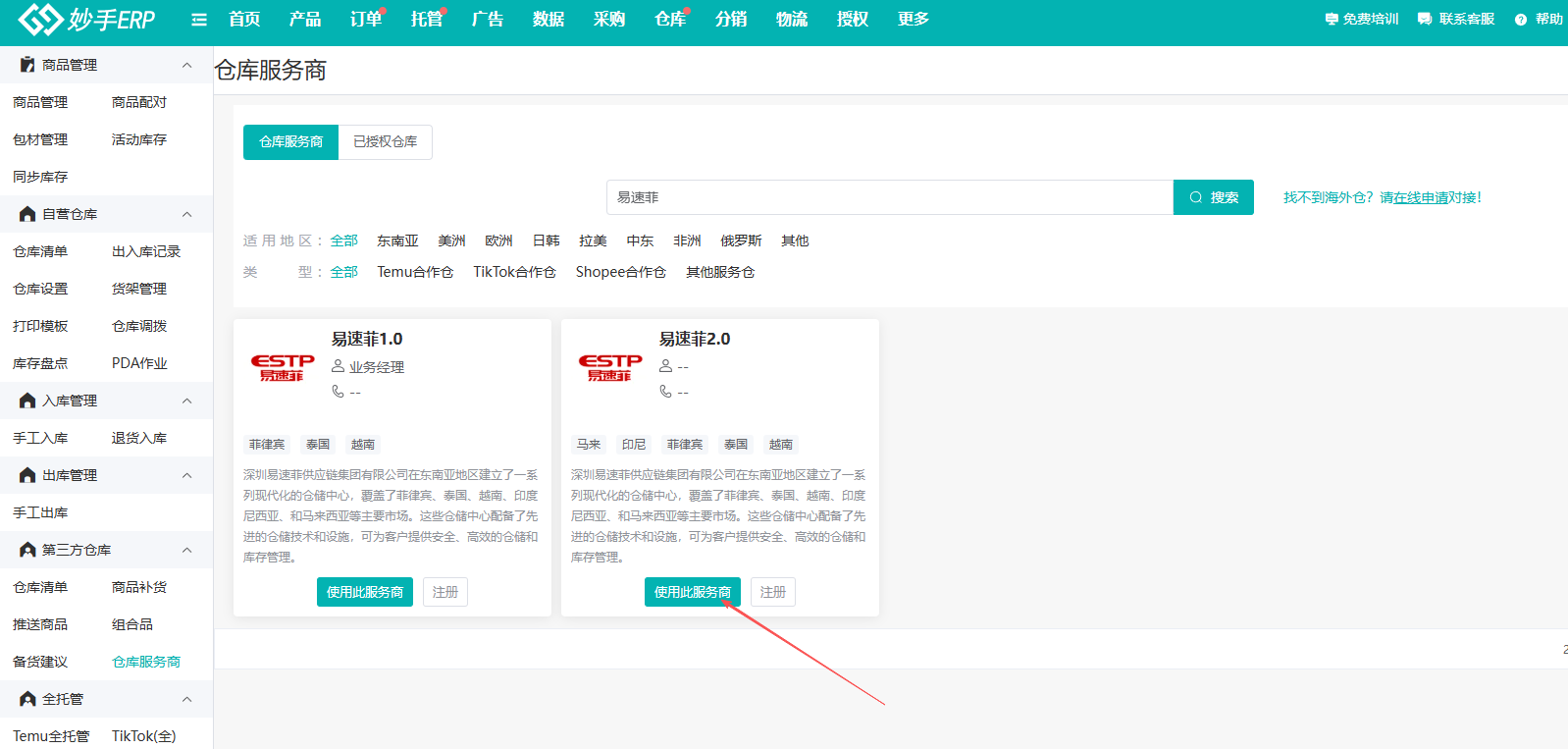Click the phone icon in 易速菲2.0 card
The height and width of the screenshot is (749, 1568).
click(x=665, y=392)
